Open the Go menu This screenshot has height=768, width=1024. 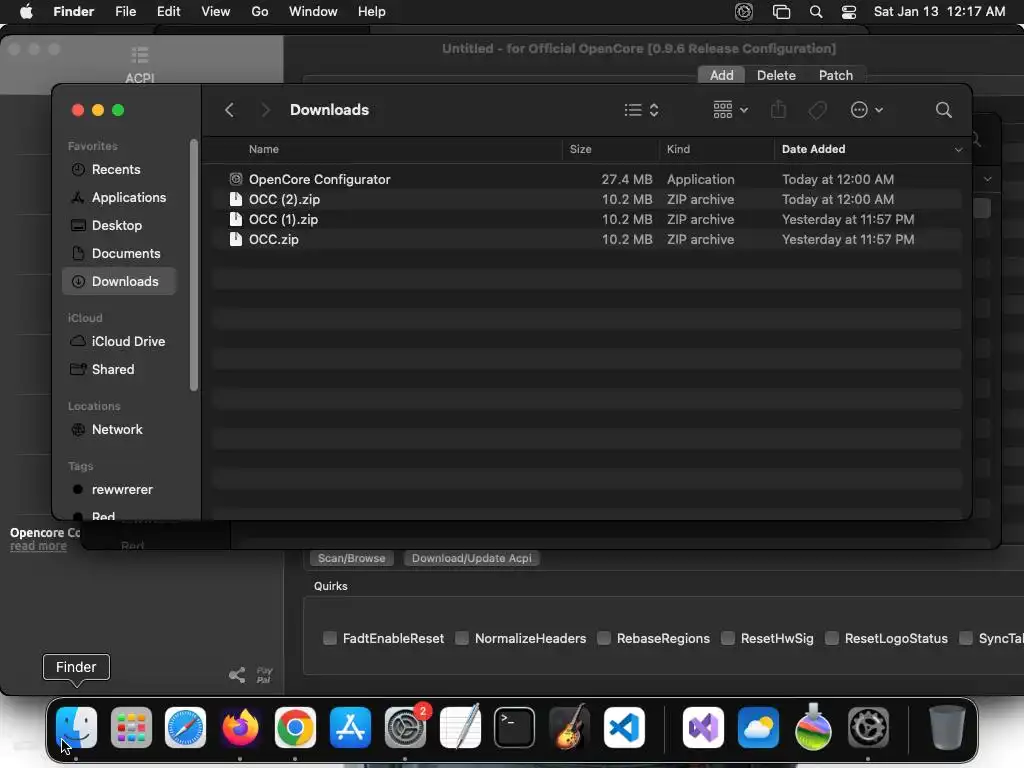(x=260, y=12)
